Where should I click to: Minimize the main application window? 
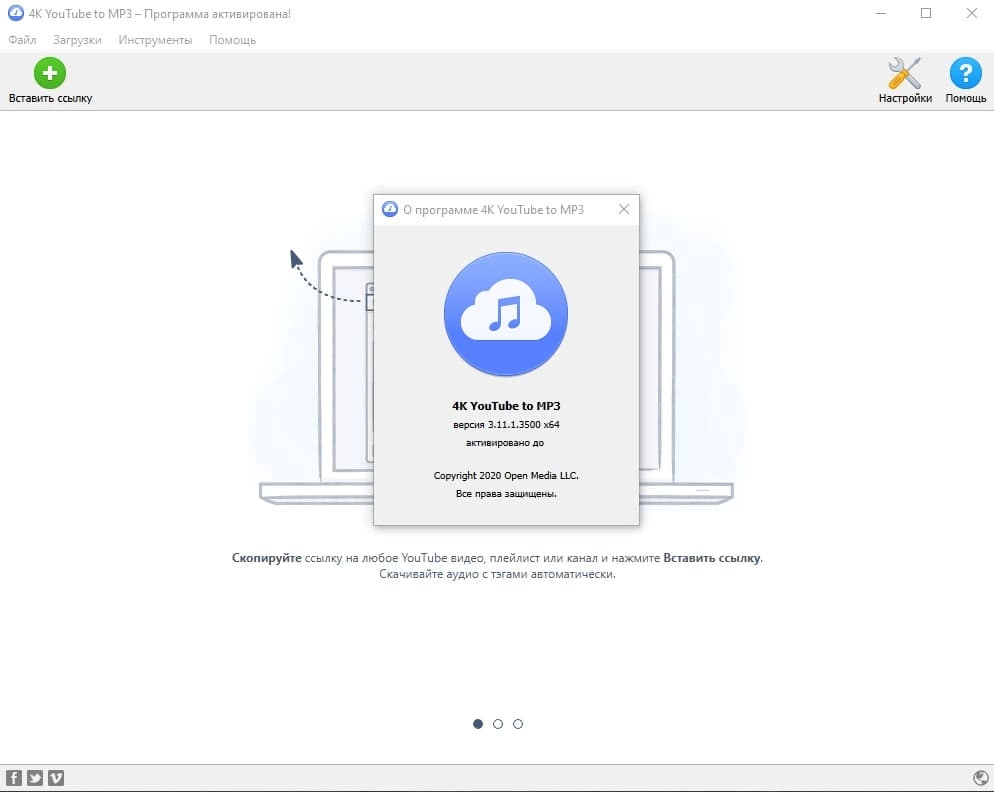click(881, 13)
